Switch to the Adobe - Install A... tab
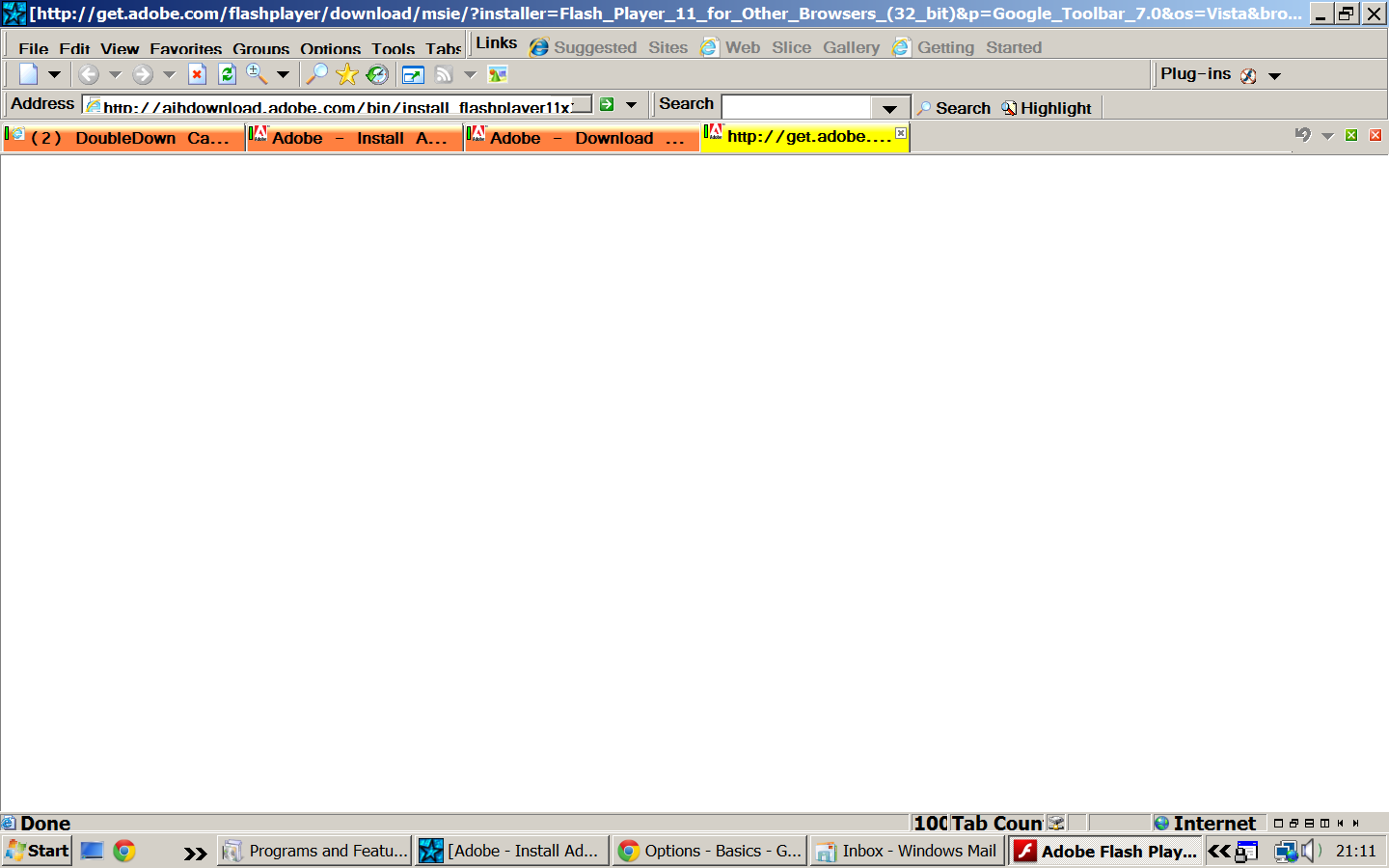 (354, 138)
